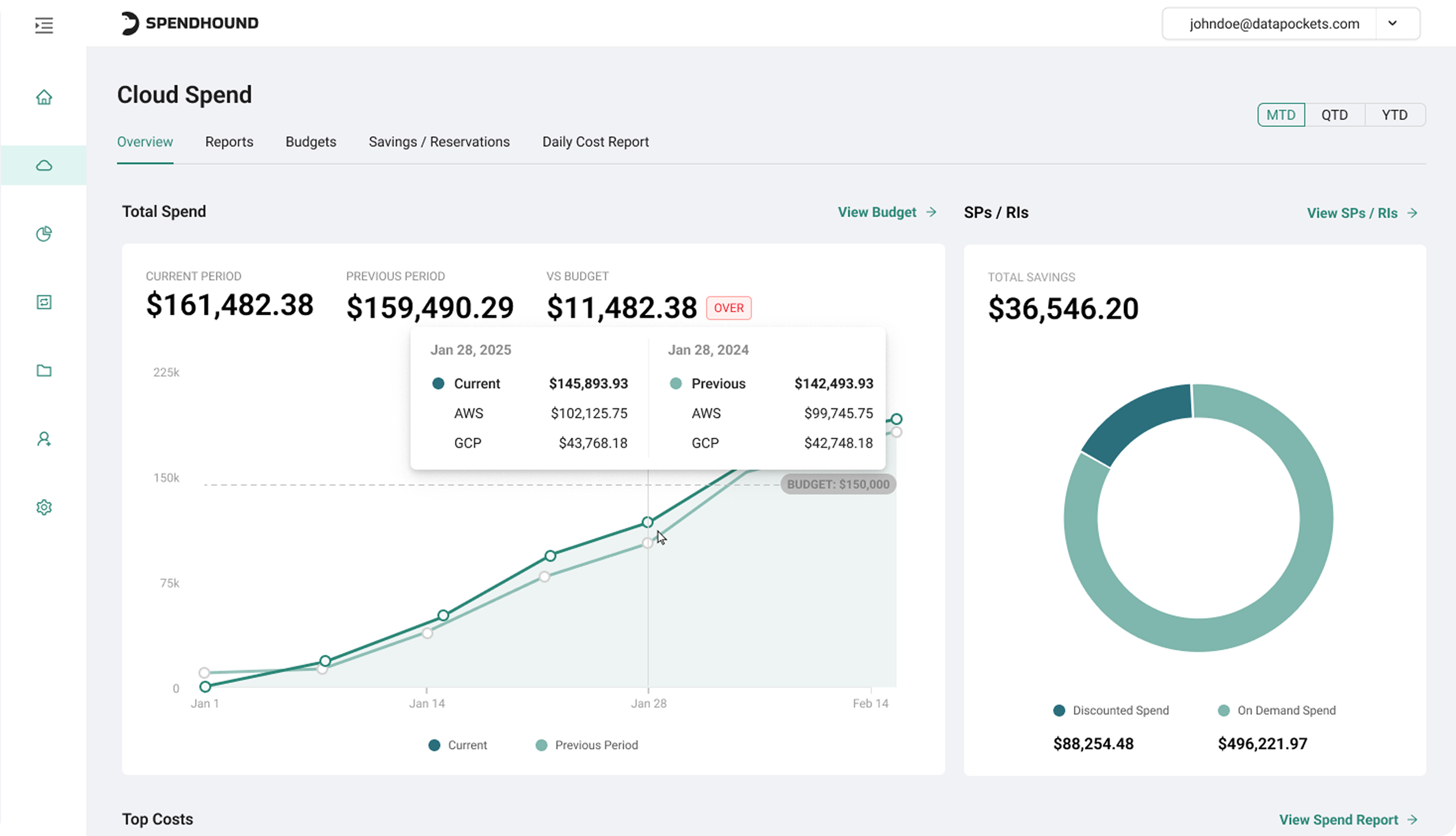Image resolution: width=1456 pixels, height=836 pixels.
Task: Select the cloud spend sidebar icon
Action: pos(44,166)
